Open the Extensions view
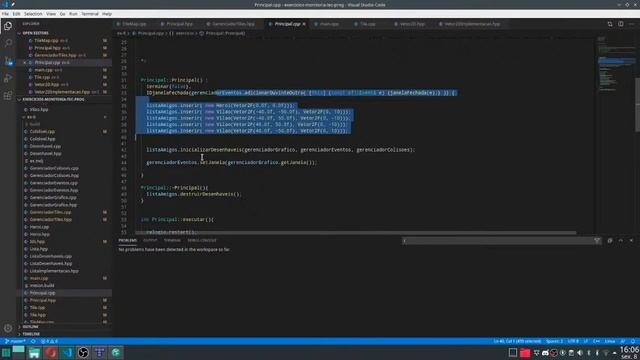Screen dimensions: 640x360 (x=8, y=96)
